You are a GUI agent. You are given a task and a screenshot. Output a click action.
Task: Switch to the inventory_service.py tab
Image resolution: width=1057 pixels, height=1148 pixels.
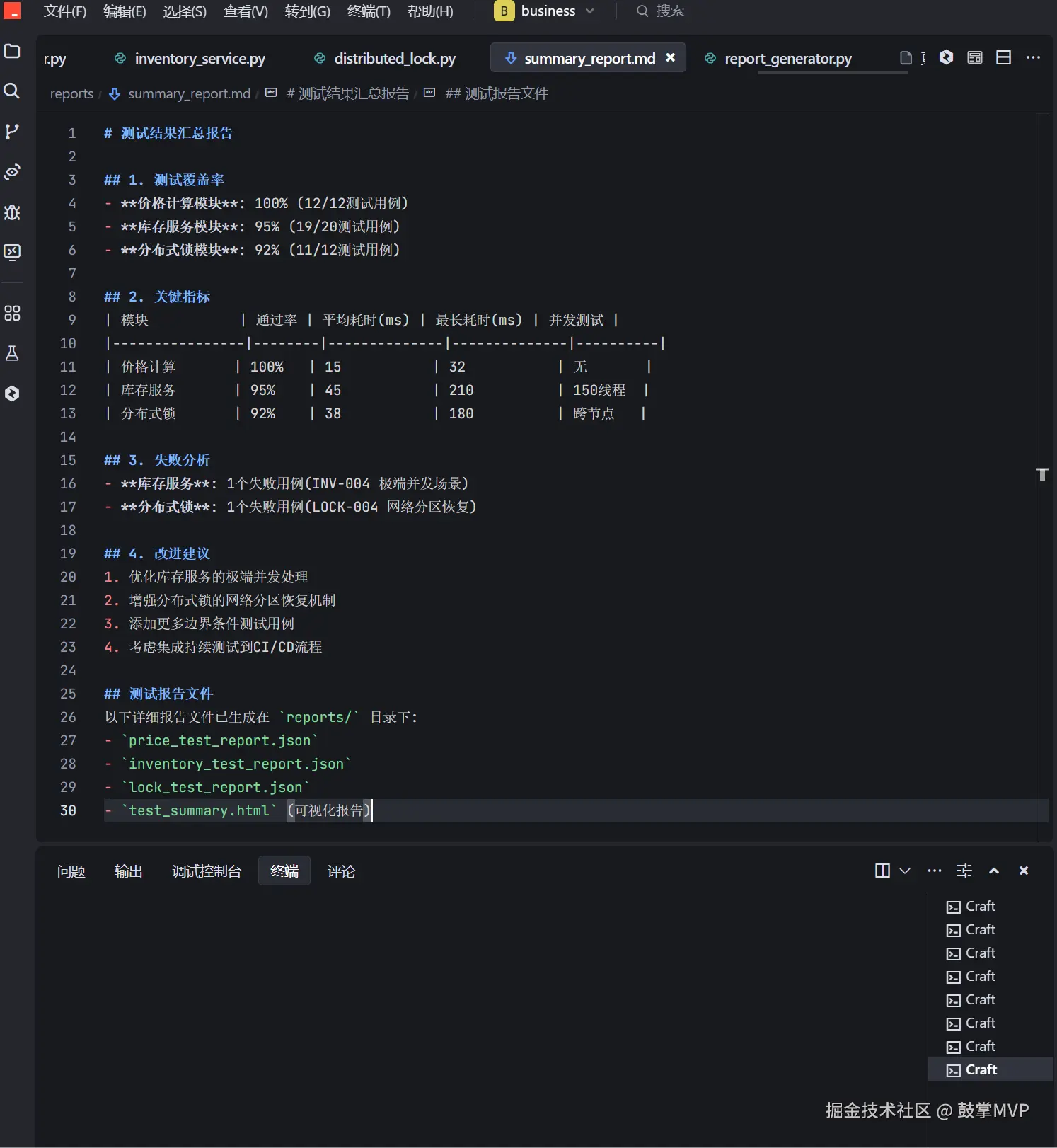(191, 58)
